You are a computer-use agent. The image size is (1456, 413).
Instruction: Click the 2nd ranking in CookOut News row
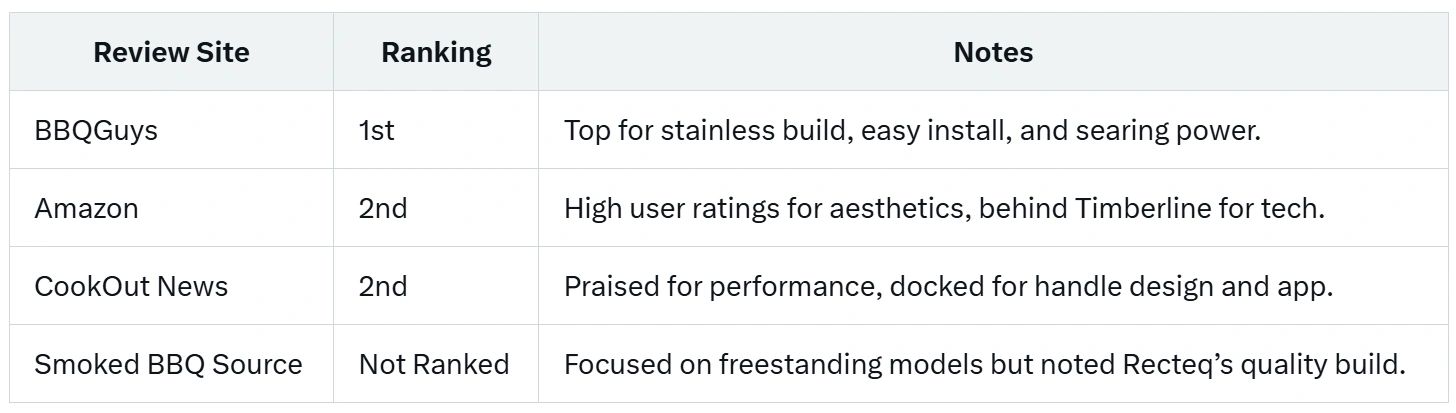(x=383, y=286)
